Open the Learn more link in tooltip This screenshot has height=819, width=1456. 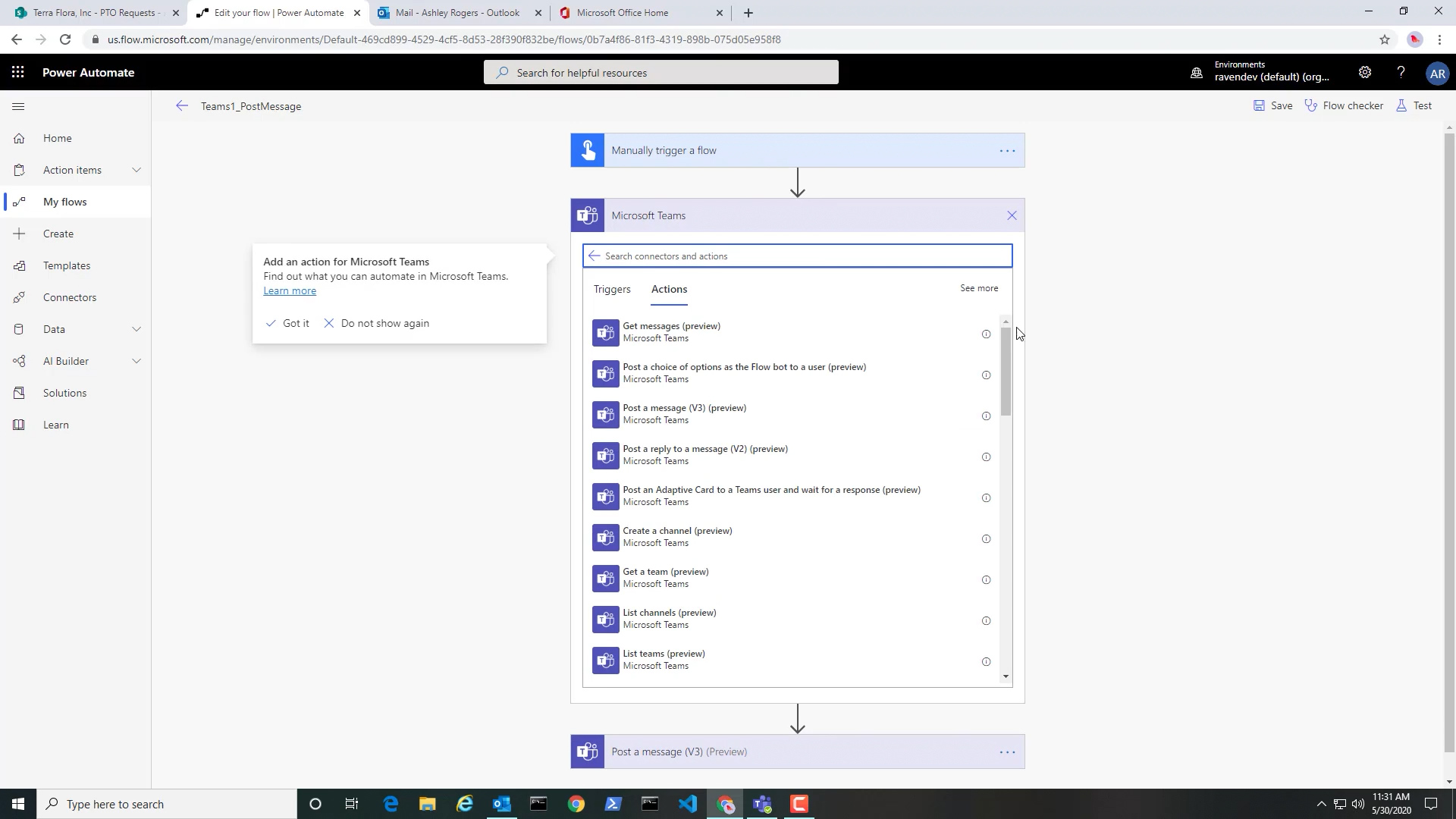pos(290,291)
